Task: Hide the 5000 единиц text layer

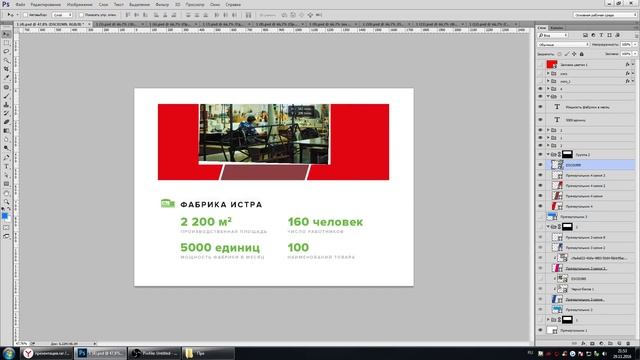Action: (x=540, y=120)
